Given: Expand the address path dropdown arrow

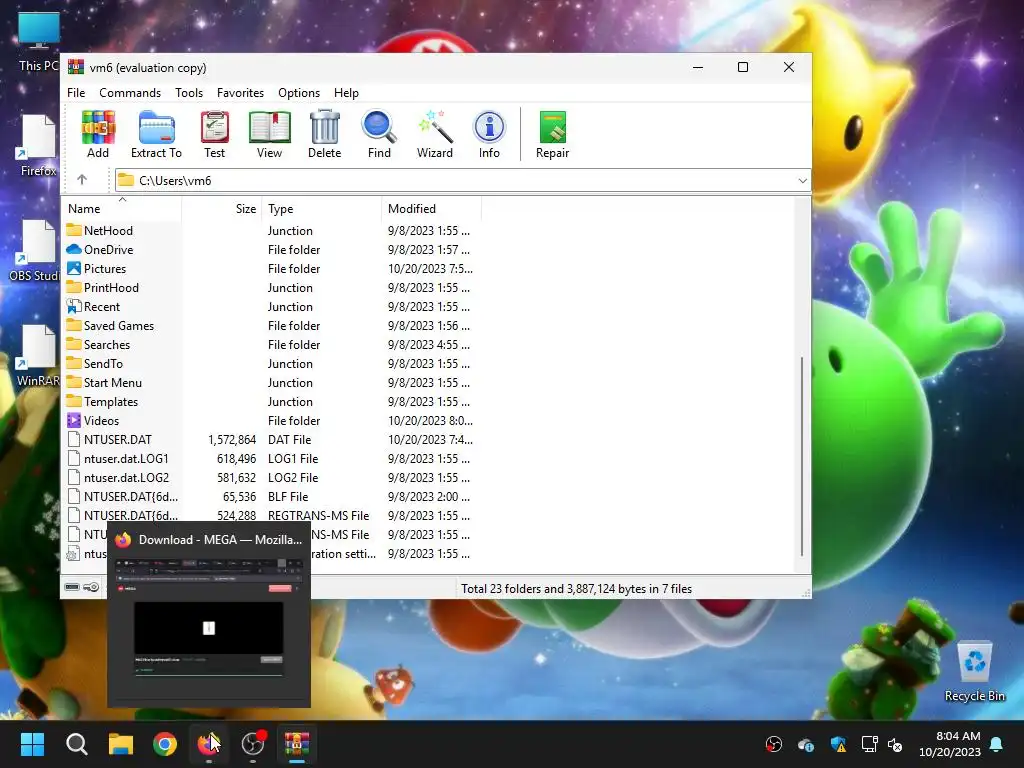Looking at the screenshot, I should click(x=802, y=180).
